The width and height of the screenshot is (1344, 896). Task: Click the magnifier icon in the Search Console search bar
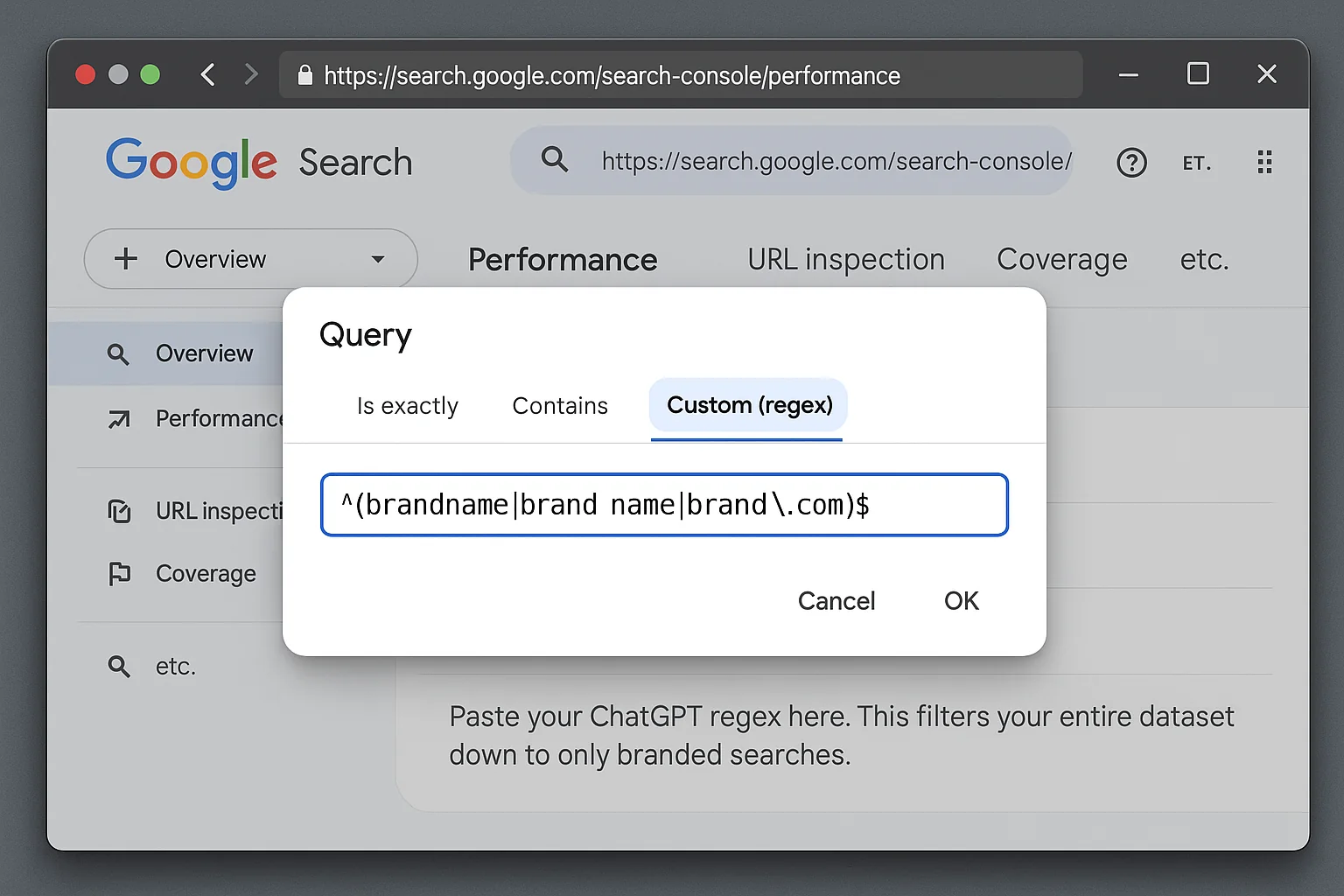(555, 160)
